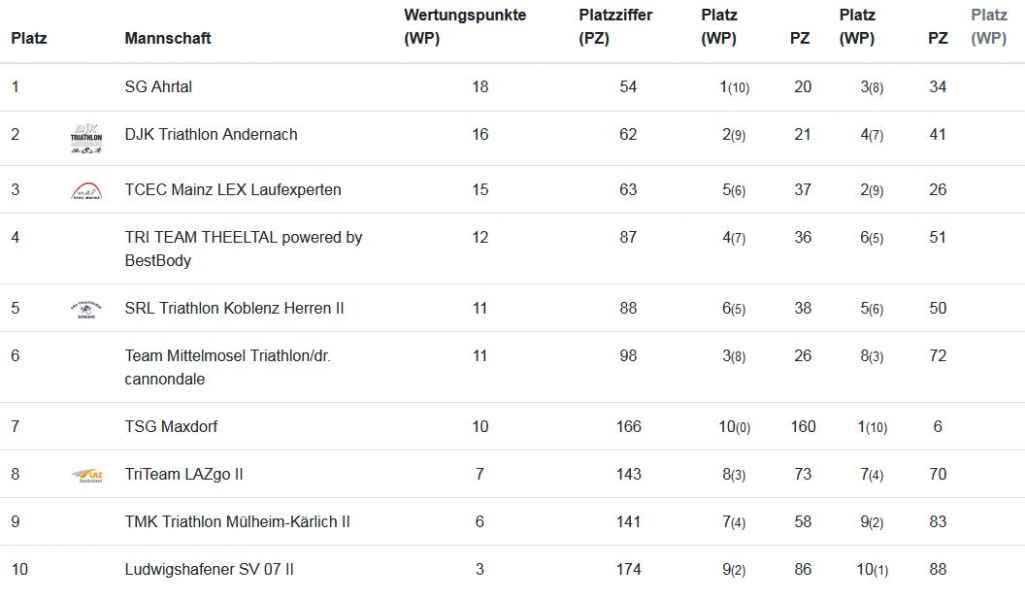Click the partially visible greyed Platz (WP) header
This screenshot has width=1025, height=600.
point(988,27)
